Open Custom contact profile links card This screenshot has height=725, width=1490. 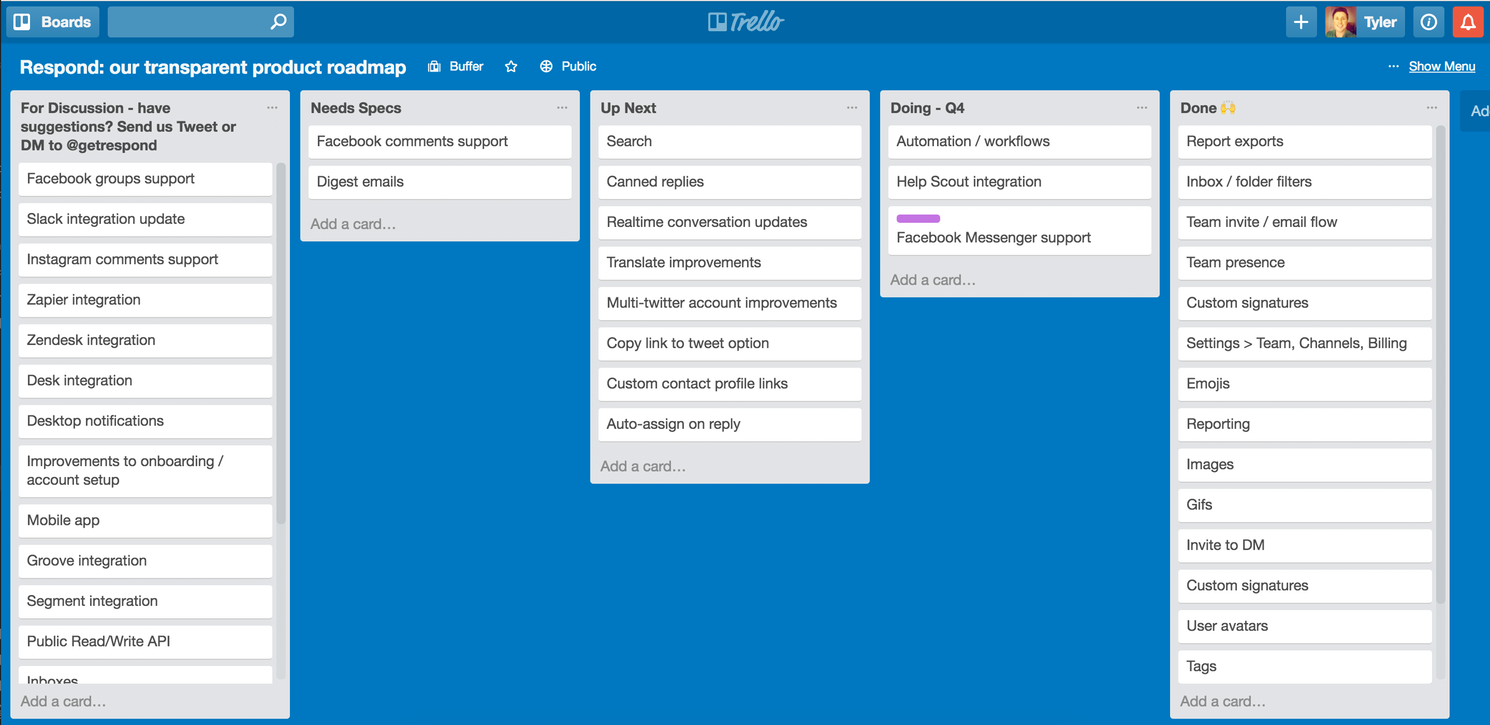730,384
